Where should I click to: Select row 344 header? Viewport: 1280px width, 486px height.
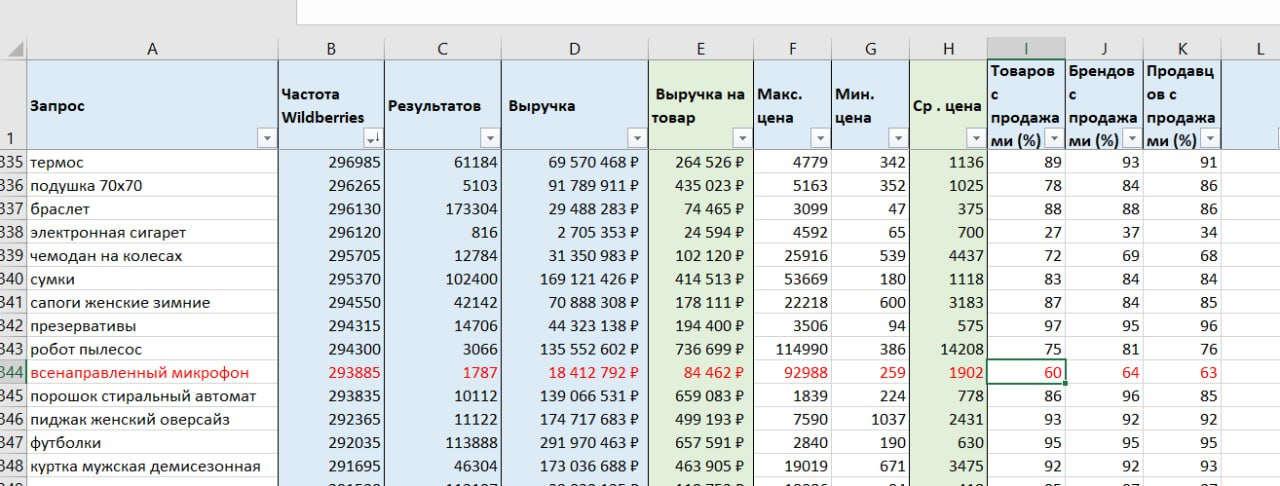click(x=12, y=373)
